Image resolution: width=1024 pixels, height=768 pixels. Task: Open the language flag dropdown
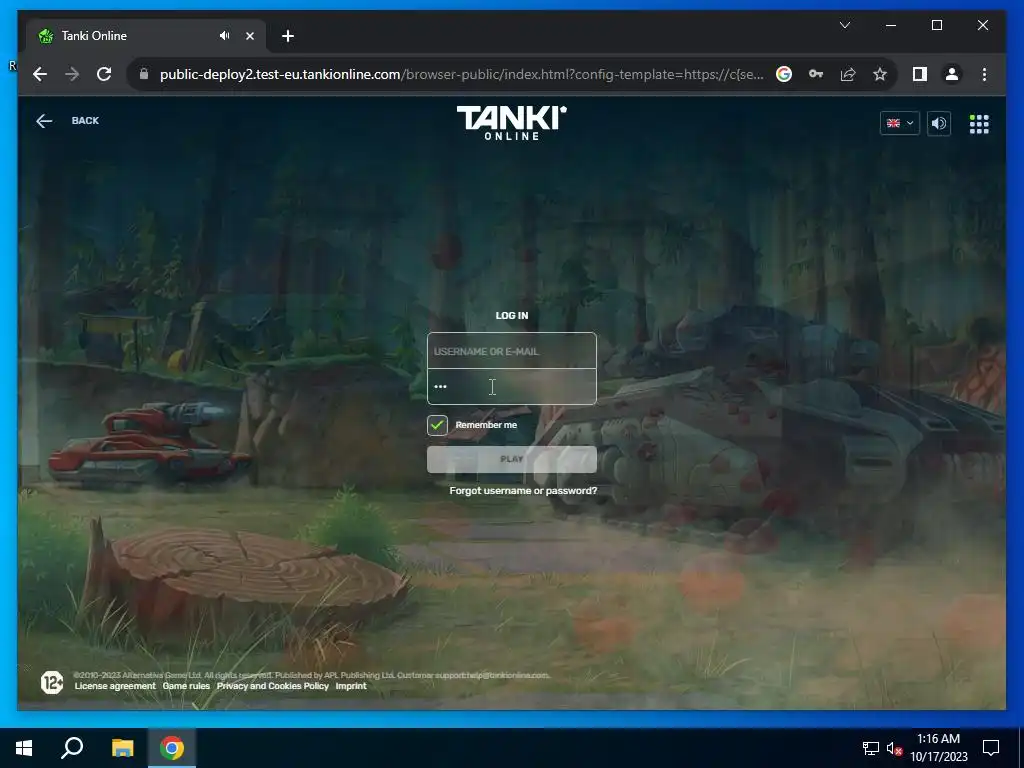click(899, 123)
